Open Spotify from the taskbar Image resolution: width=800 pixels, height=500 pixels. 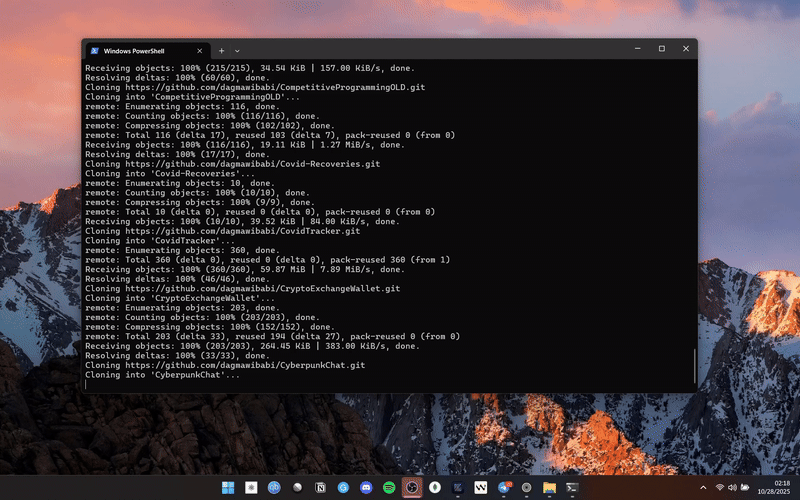point(389,487)
